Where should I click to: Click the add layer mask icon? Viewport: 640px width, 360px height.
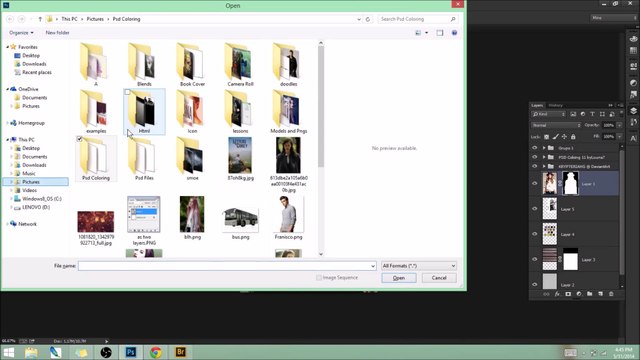(x=568, y=294)
